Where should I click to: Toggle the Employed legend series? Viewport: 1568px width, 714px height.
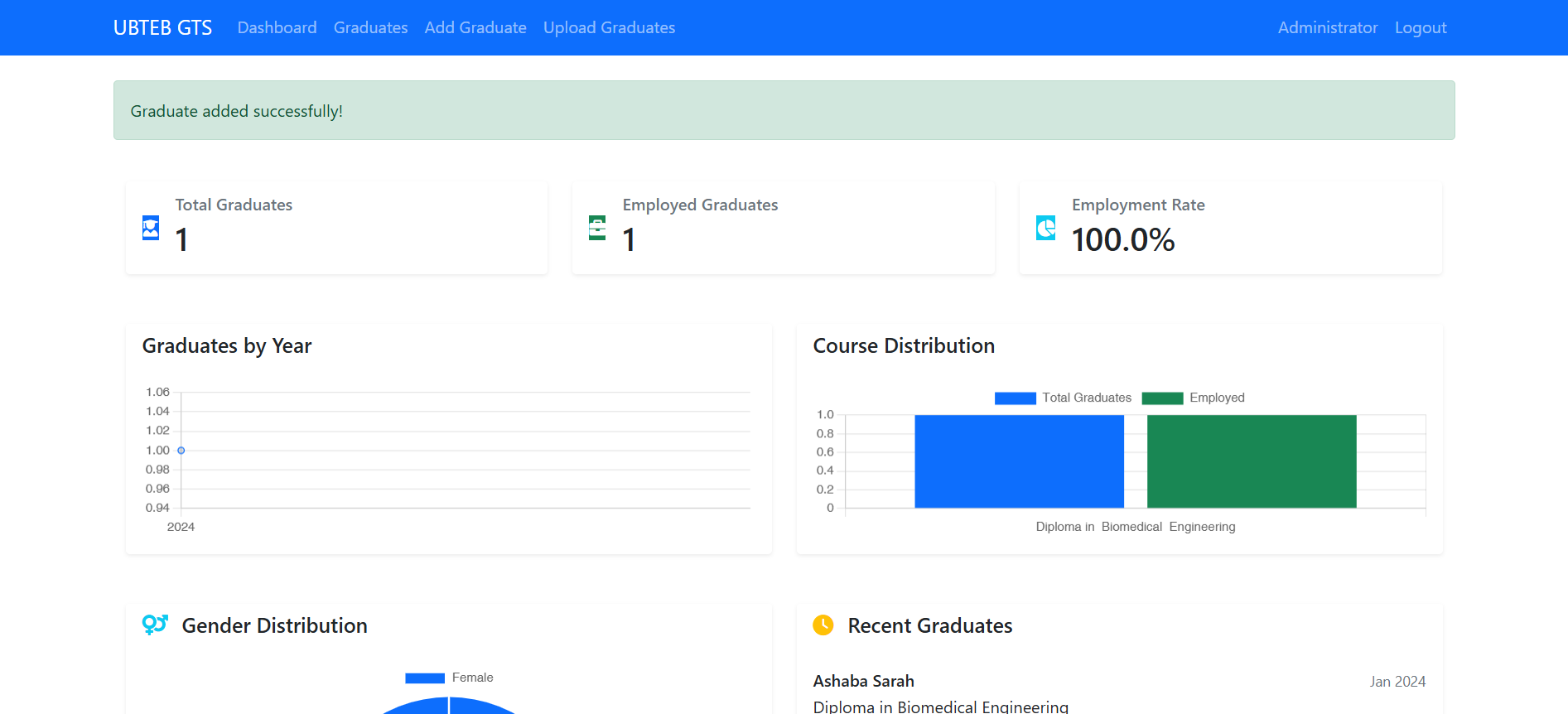pyautogui.click(x=1194, y=398)
